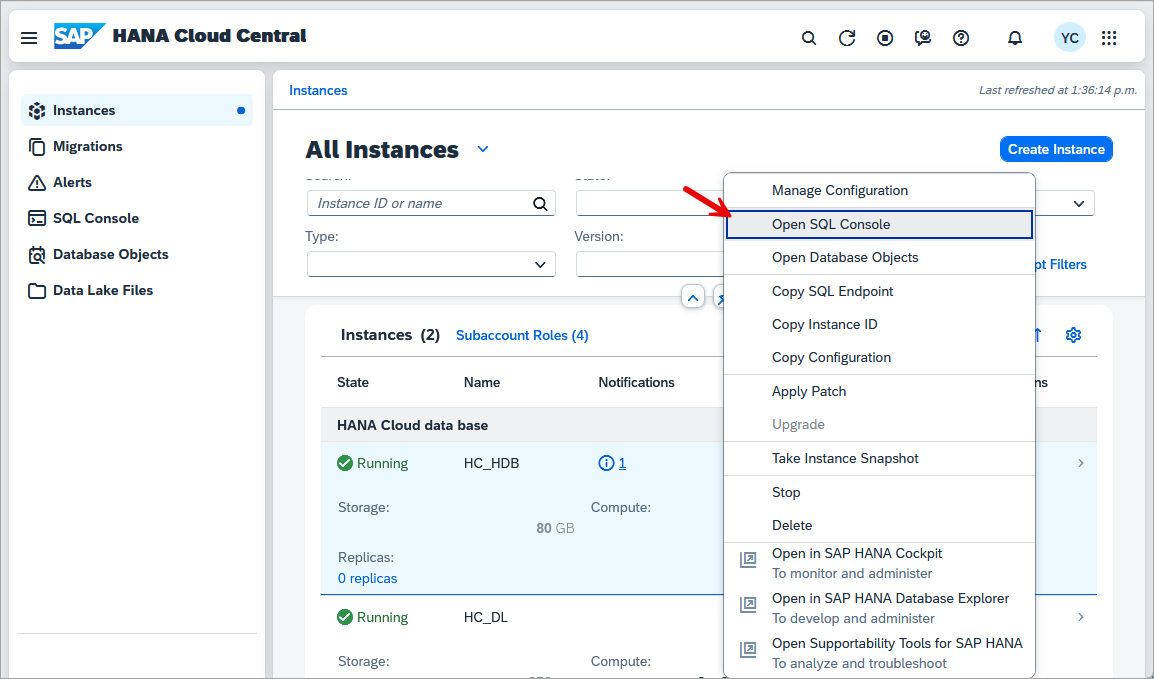This screenshot has width=1154, height=679.
Task: Select Manage Configuration menu item
Action: (x=879, y=191)
